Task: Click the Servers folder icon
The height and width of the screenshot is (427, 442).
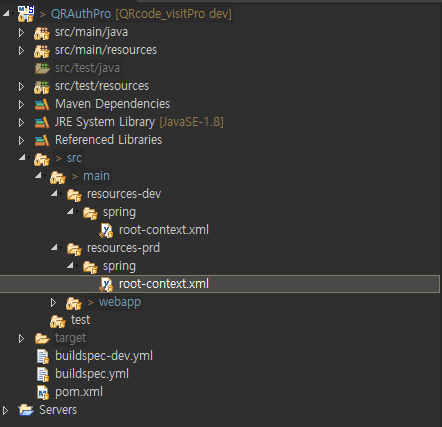Action: pyautogui.click(x=26, y=410)
